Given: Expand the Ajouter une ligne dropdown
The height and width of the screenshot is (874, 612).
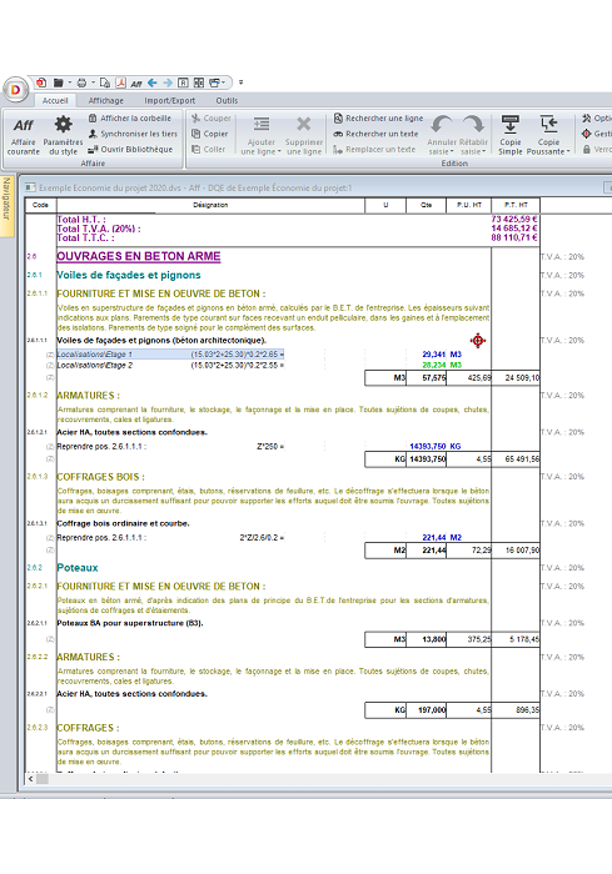Looking at the screenshot, I should pos(262,152).
